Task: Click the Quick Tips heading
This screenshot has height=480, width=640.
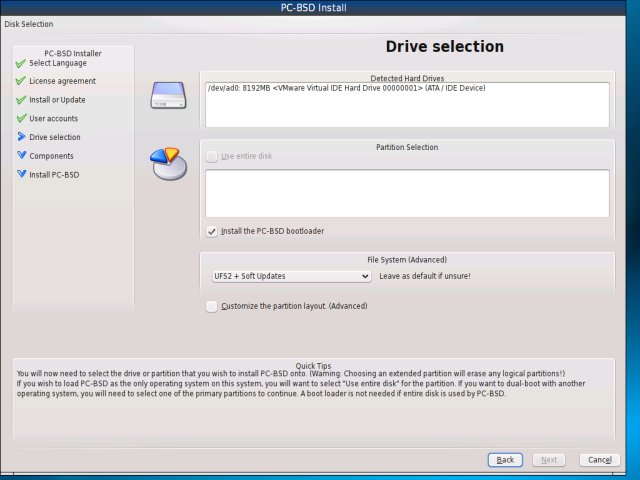Action: pyautogui.click(x=313, y=366)
